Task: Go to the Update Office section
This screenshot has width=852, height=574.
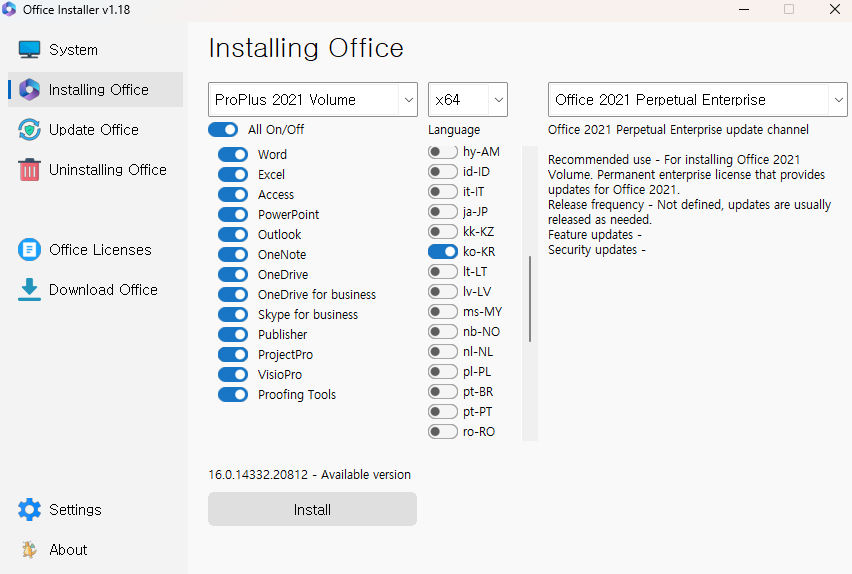Action: tap(95, 129)
